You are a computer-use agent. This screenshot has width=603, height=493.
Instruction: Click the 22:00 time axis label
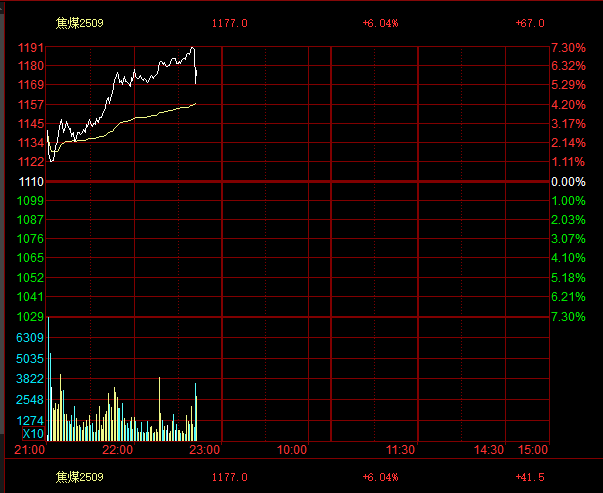coord(117,450)
